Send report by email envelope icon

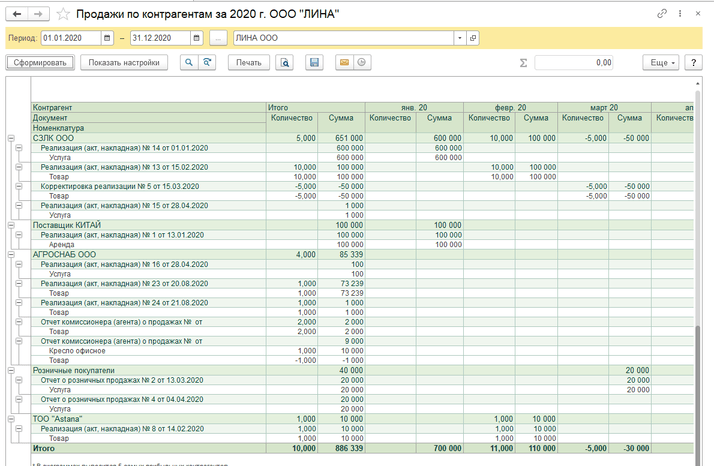(x=344, y=62)
